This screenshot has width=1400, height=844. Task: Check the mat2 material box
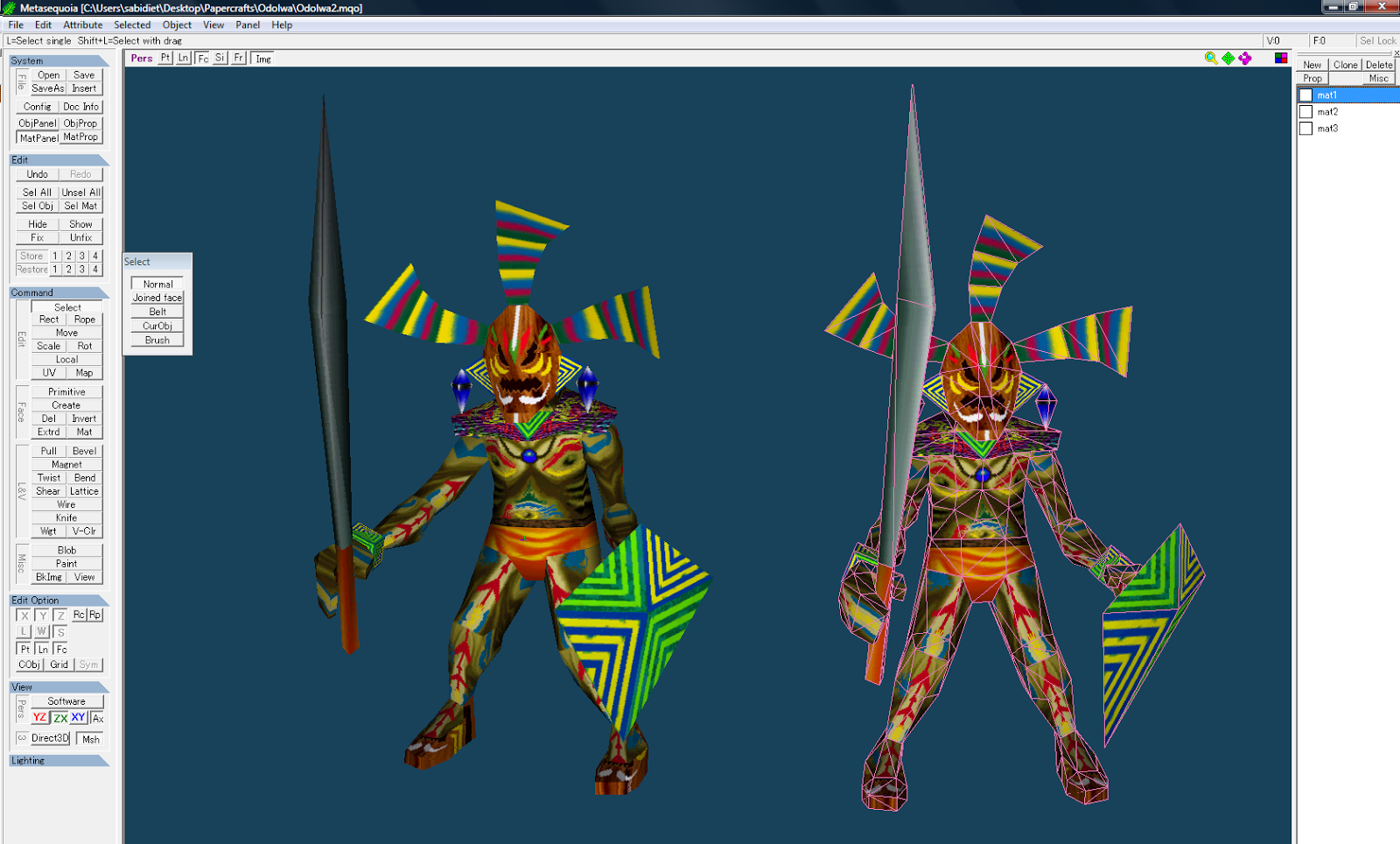(1305, 112)
